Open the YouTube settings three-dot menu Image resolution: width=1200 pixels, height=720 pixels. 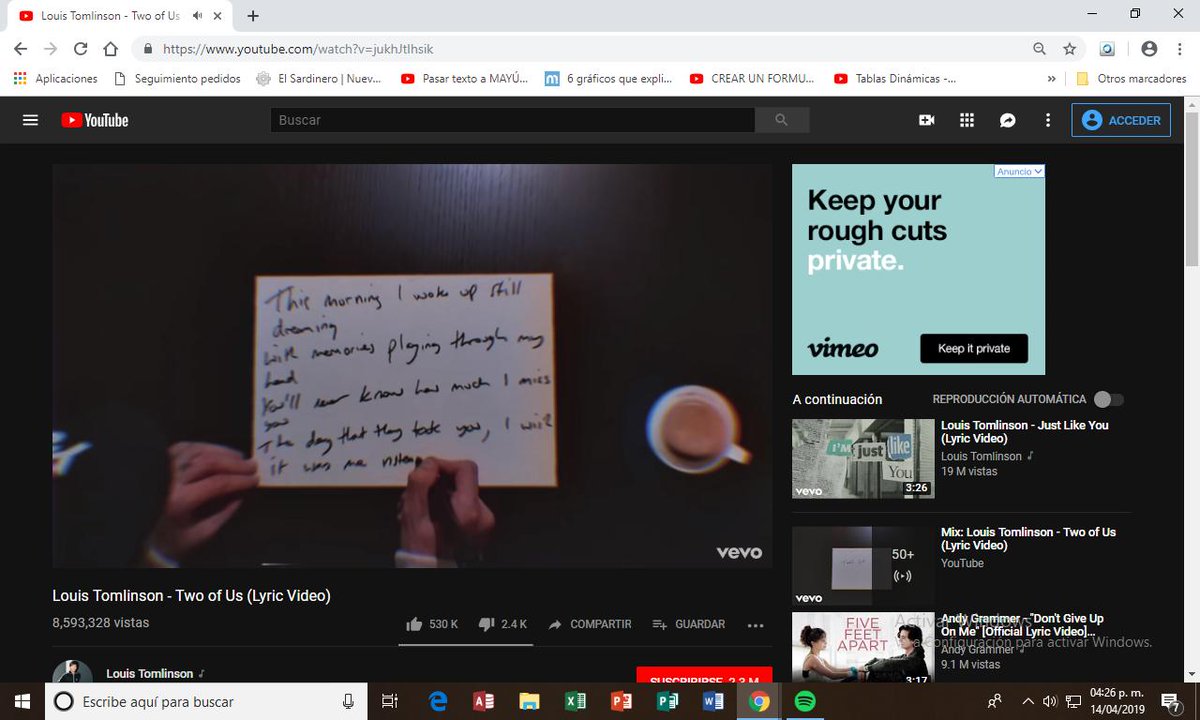pos(1048,120)
